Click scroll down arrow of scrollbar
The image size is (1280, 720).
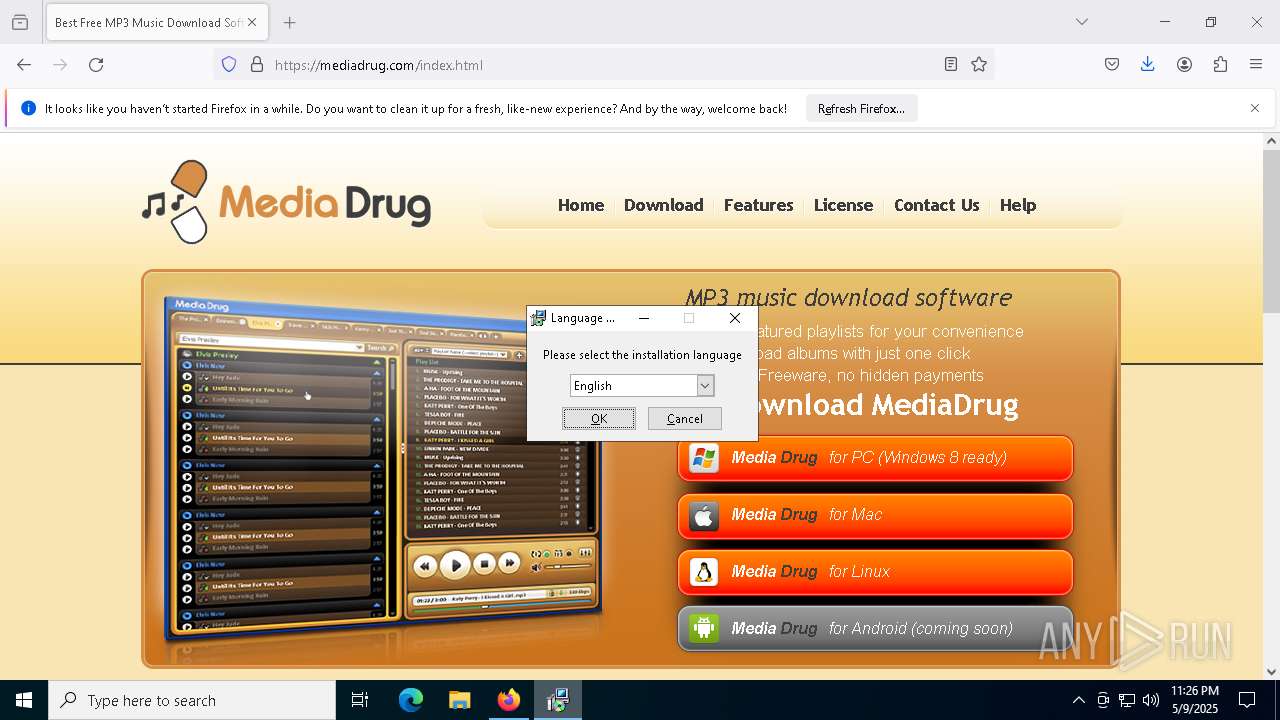pyautogui.click(x=1272, y=672)
